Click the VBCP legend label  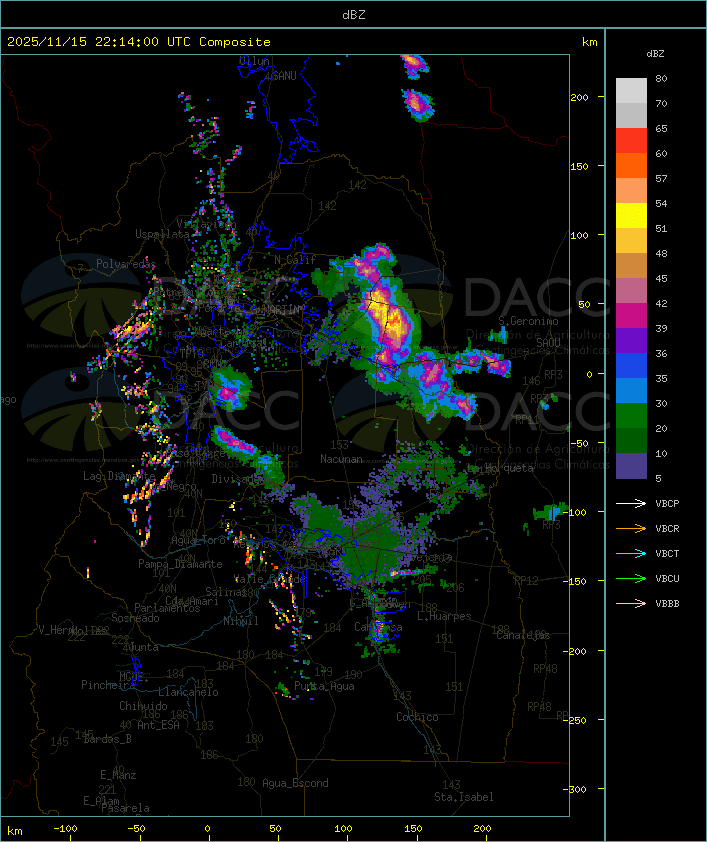point(667,504)
